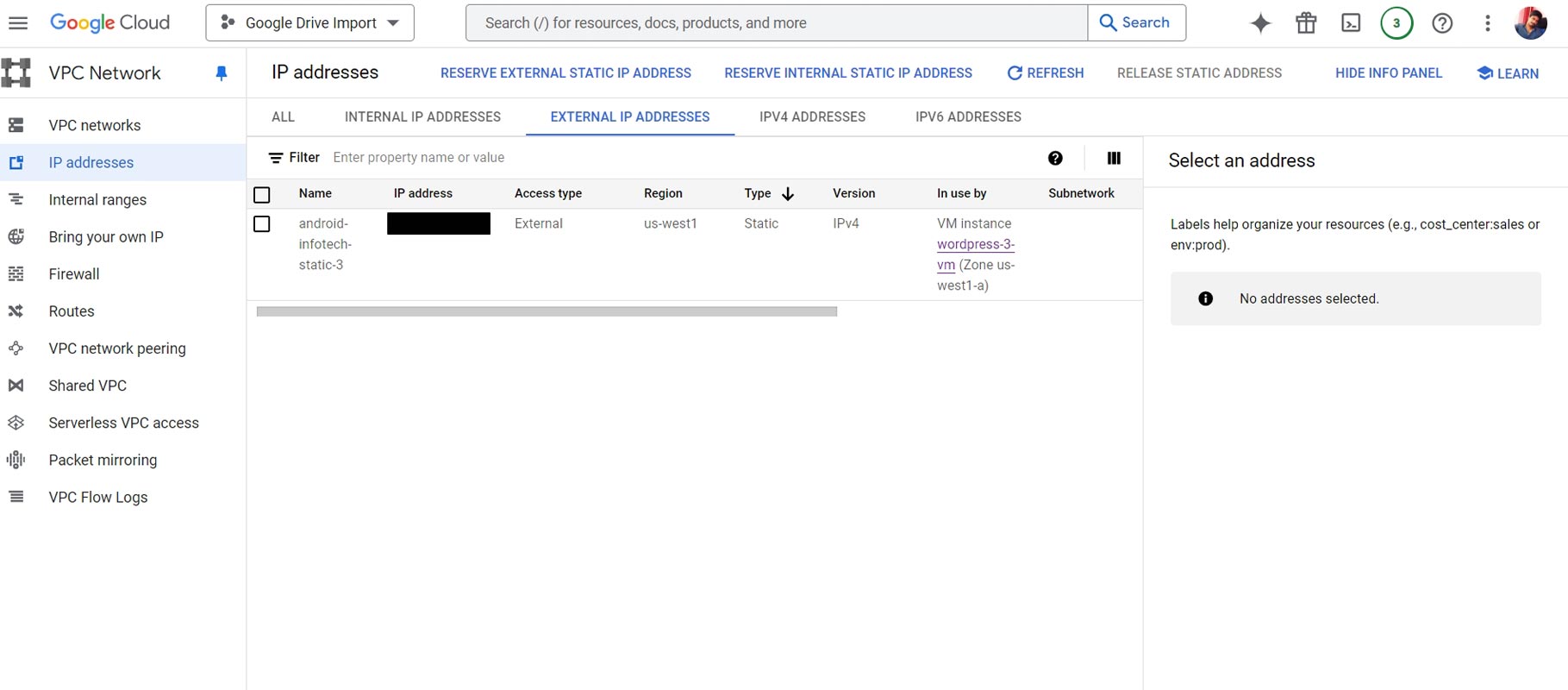
Task: Click the table horizontal scrollbar
Action: (547, 311)
